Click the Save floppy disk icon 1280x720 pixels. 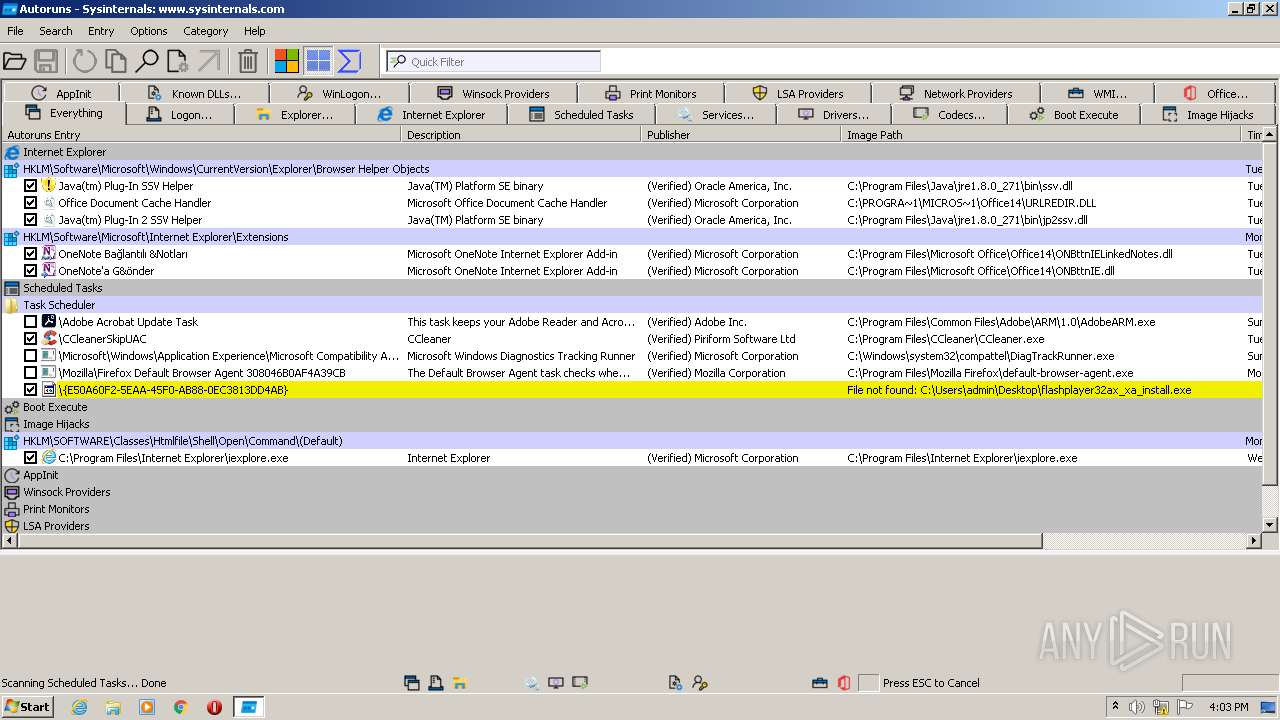[46, 61]
